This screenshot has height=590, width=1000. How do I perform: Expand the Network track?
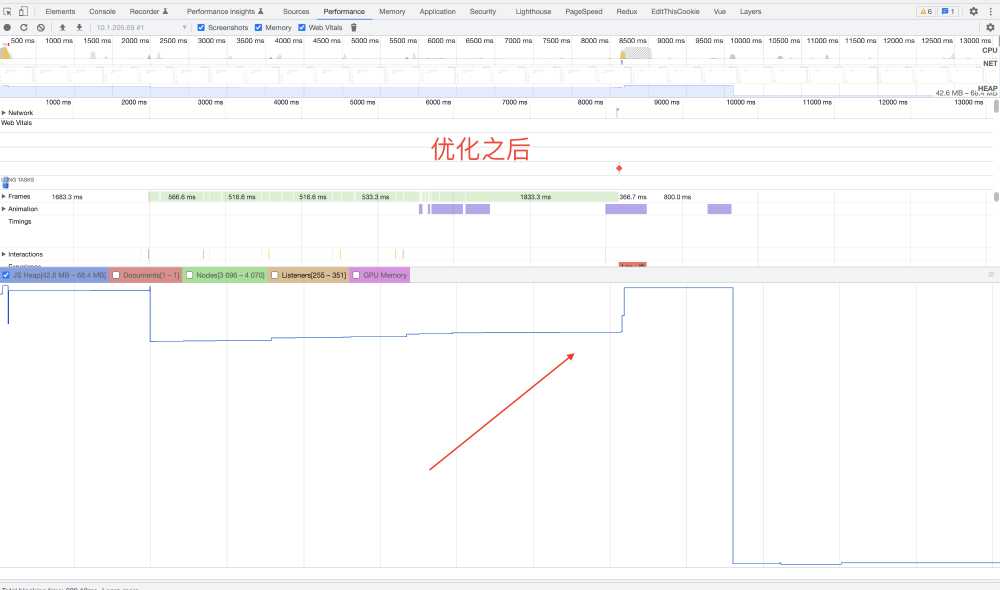pos(4,113)
